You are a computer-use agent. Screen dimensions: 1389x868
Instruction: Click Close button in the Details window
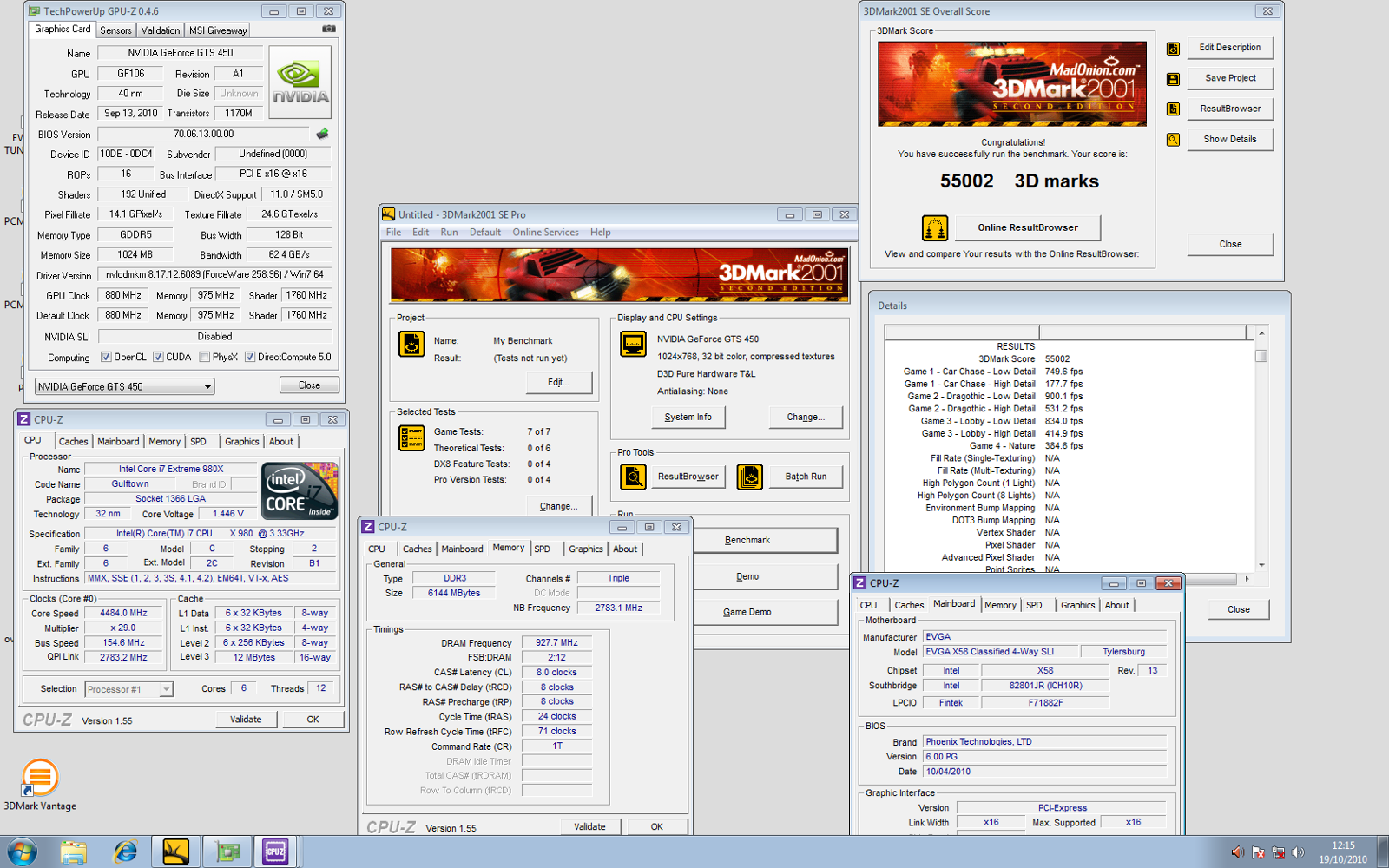tap(1239, 609)
